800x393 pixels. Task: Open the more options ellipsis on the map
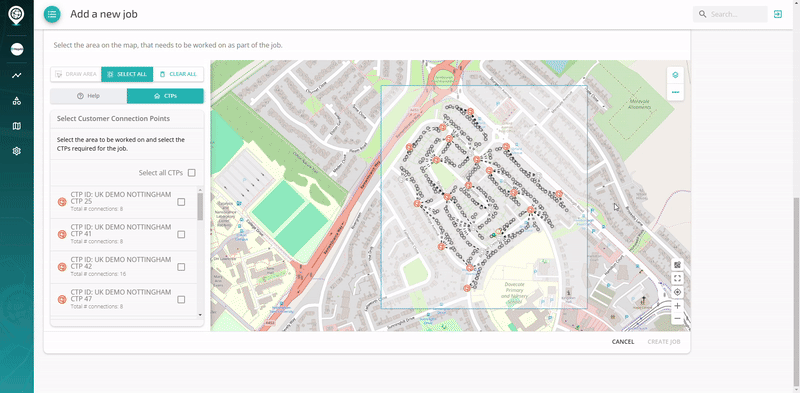pyautogui.click(x=675, y=92)
